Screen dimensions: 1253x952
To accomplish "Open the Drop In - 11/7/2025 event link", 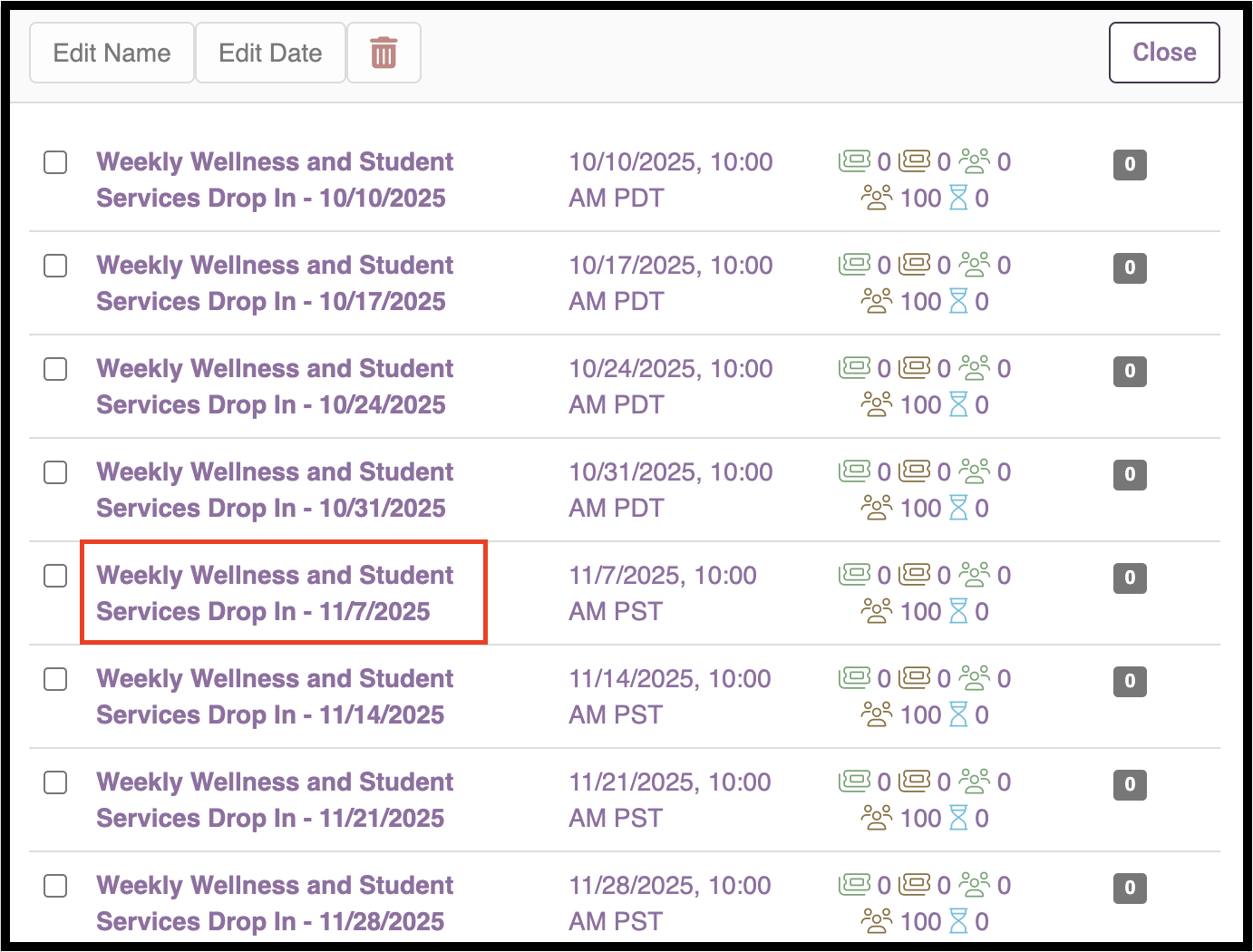I will click(275, 593).
